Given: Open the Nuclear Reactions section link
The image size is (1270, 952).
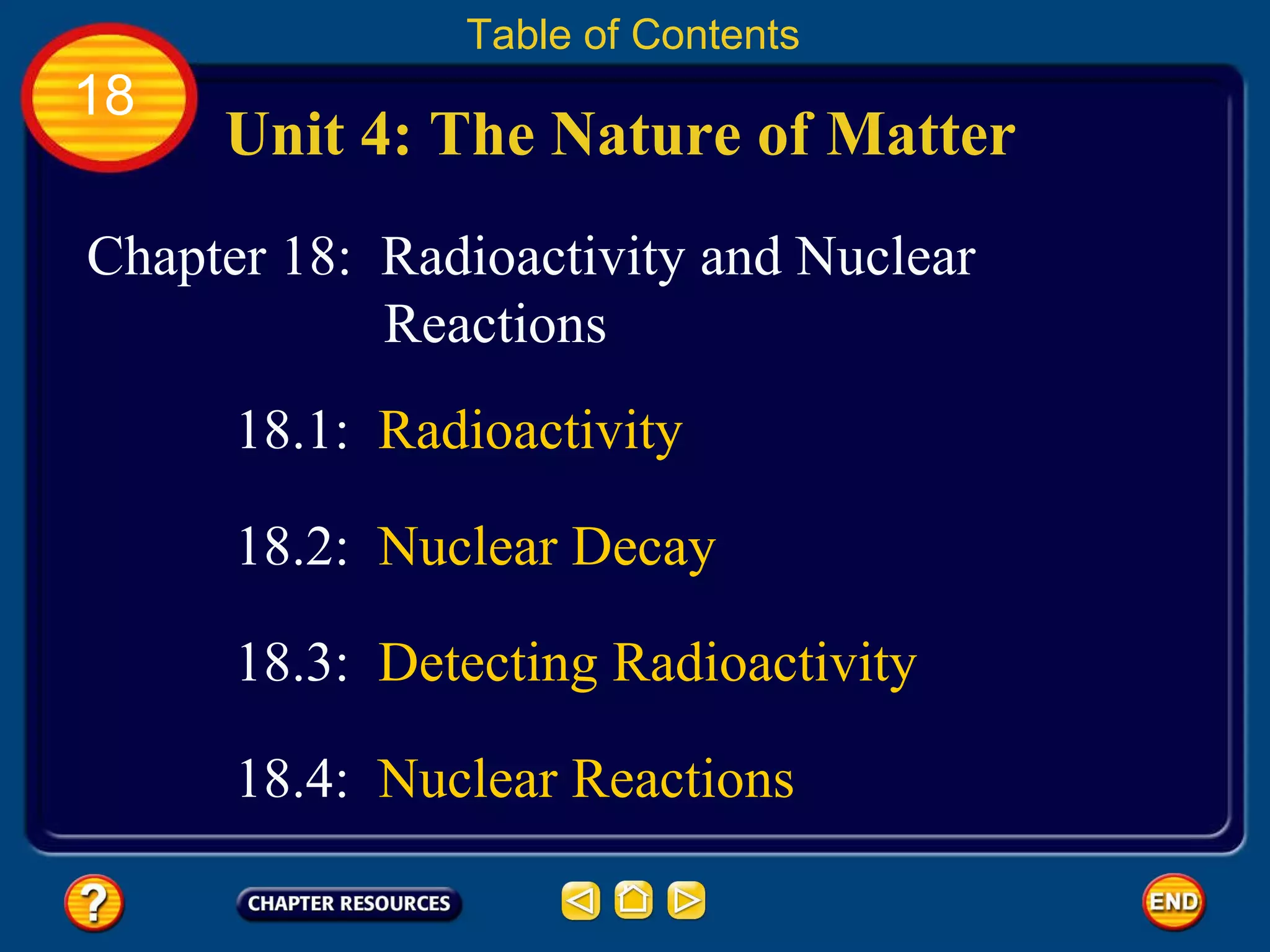Looking at the screenshot, I should coord(585,779).
